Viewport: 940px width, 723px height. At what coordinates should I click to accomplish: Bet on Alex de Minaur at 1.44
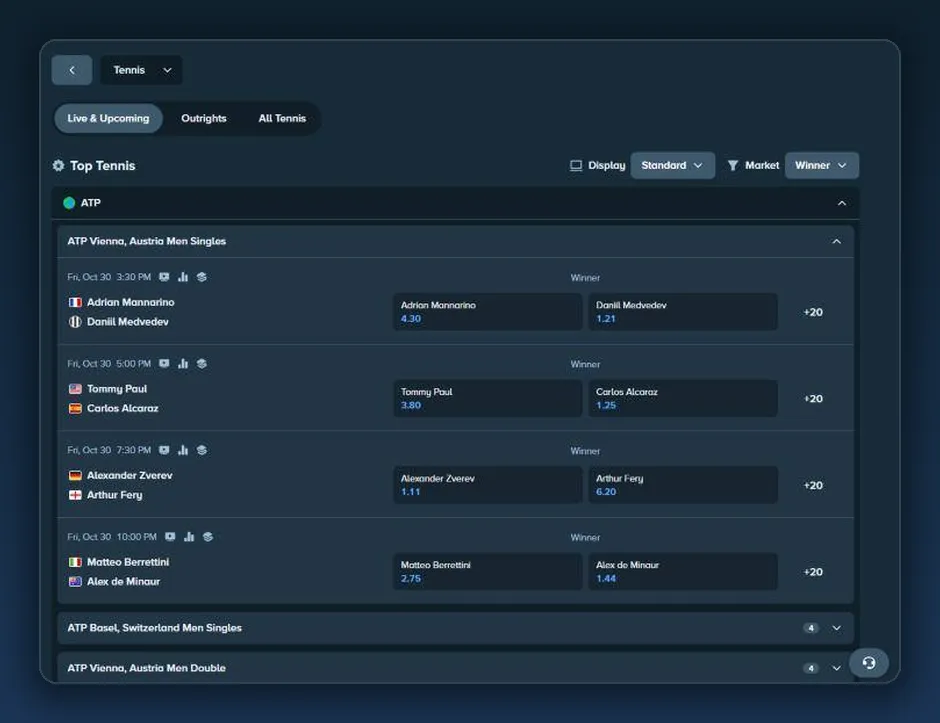[683, 572]
